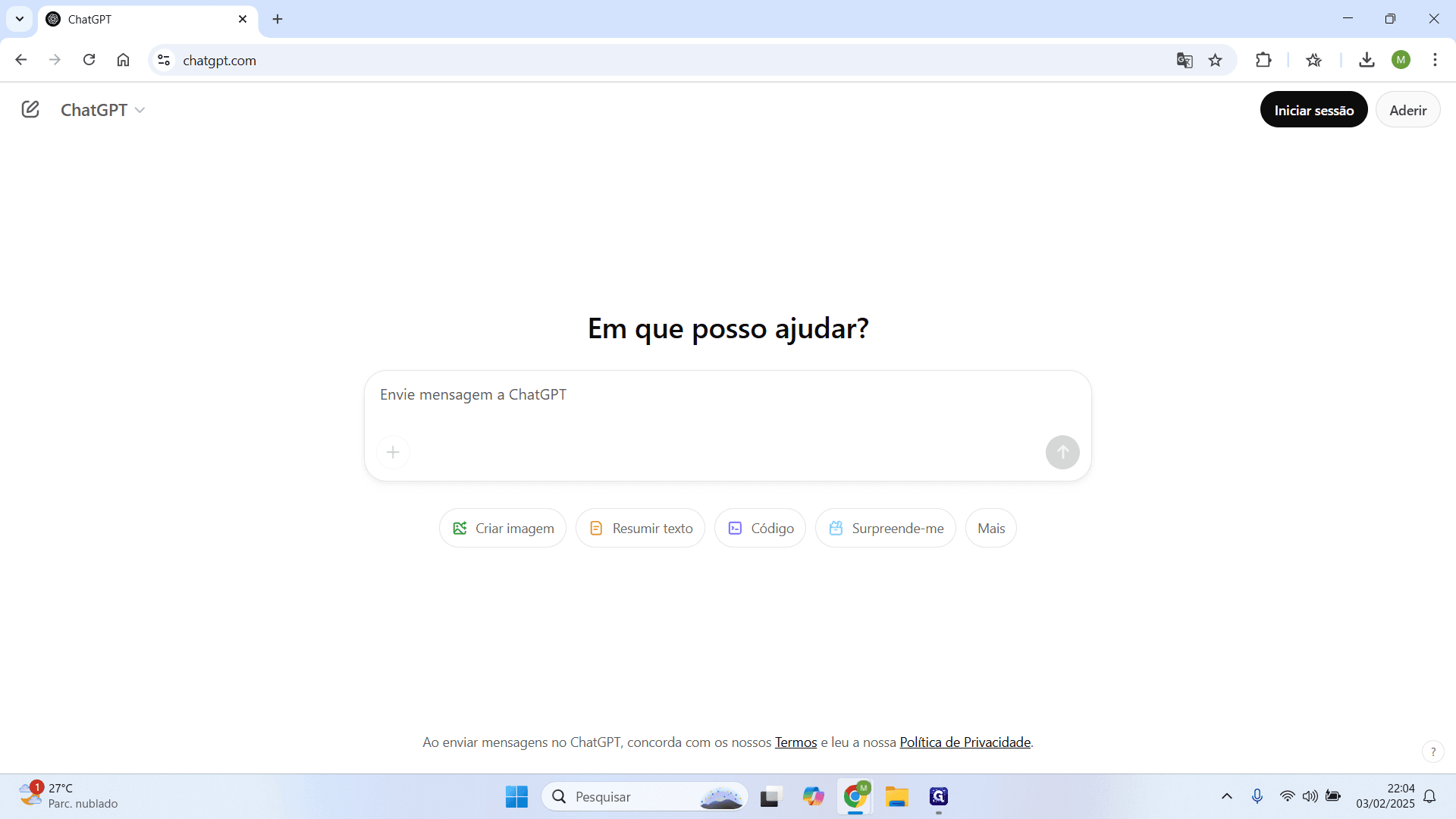Open the notifications bell icon
This screenshot has height=819, width=1456.
[x=1429, y=797]
